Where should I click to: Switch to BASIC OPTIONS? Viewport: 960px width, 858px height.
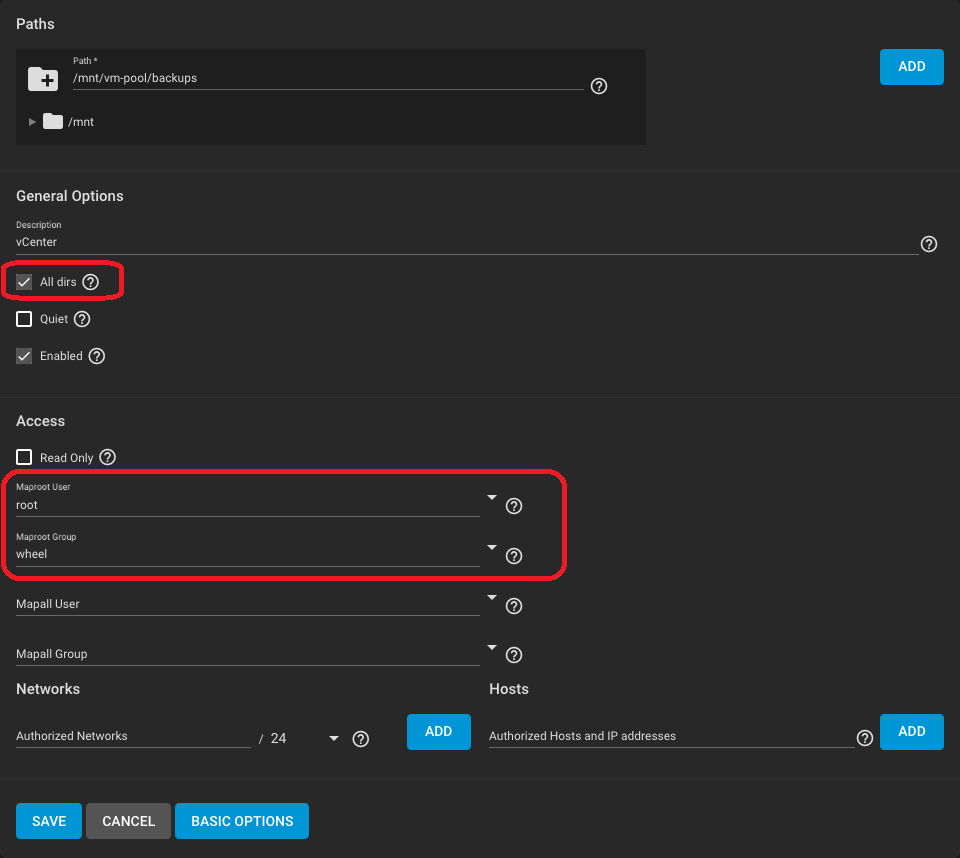242,821
